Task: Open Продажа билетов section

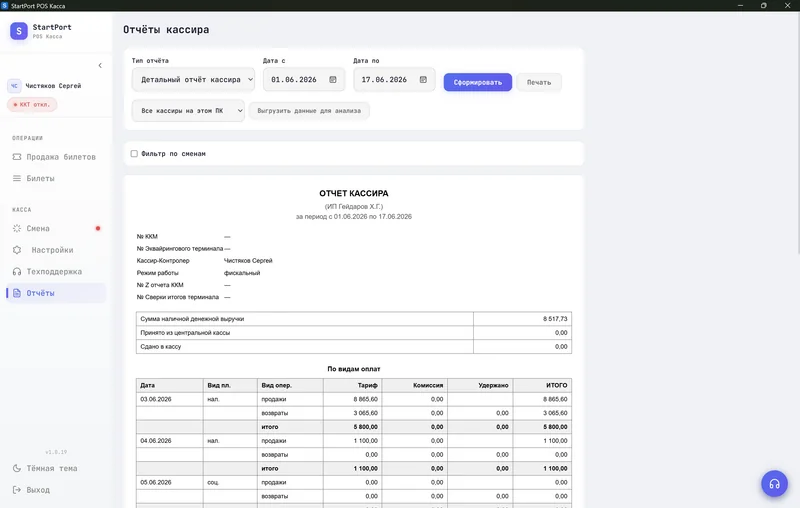Action: [x=56, y=157]
